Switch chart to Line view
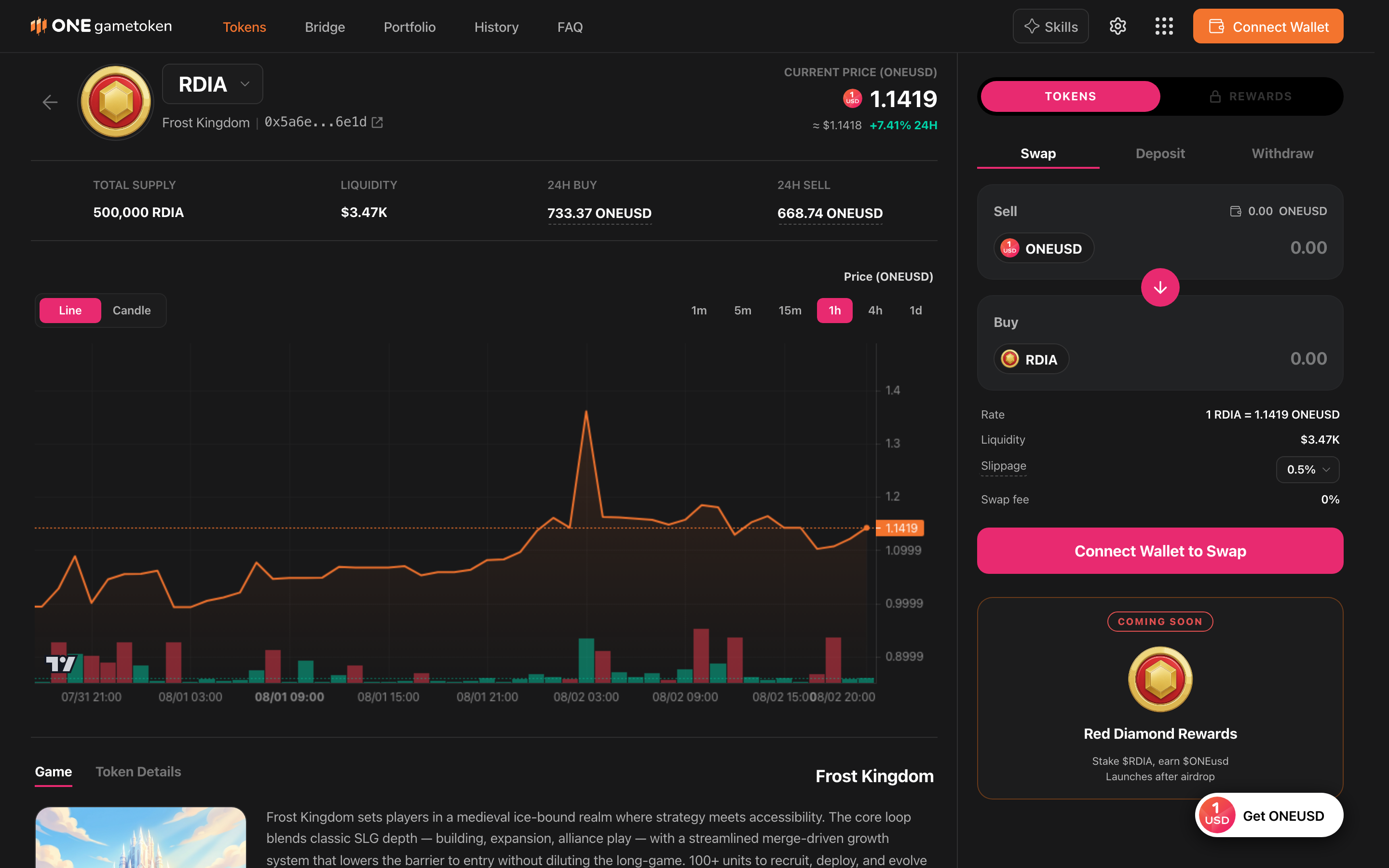The image size is (1389, 868). [x=70, y=311]
